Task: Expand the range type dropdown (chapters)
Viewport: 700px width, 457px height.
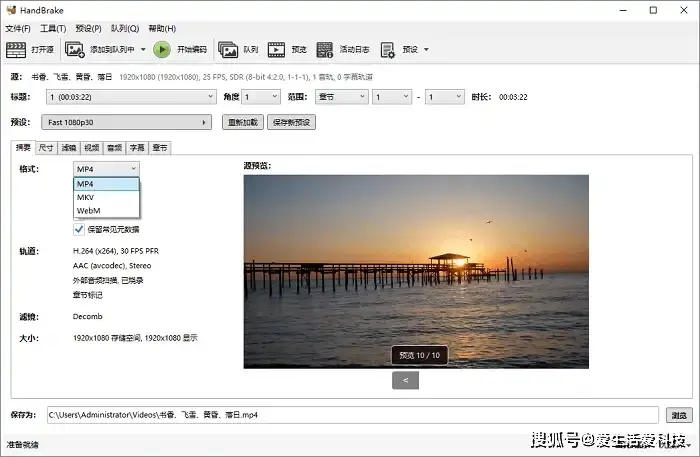Action: [342, 97]
